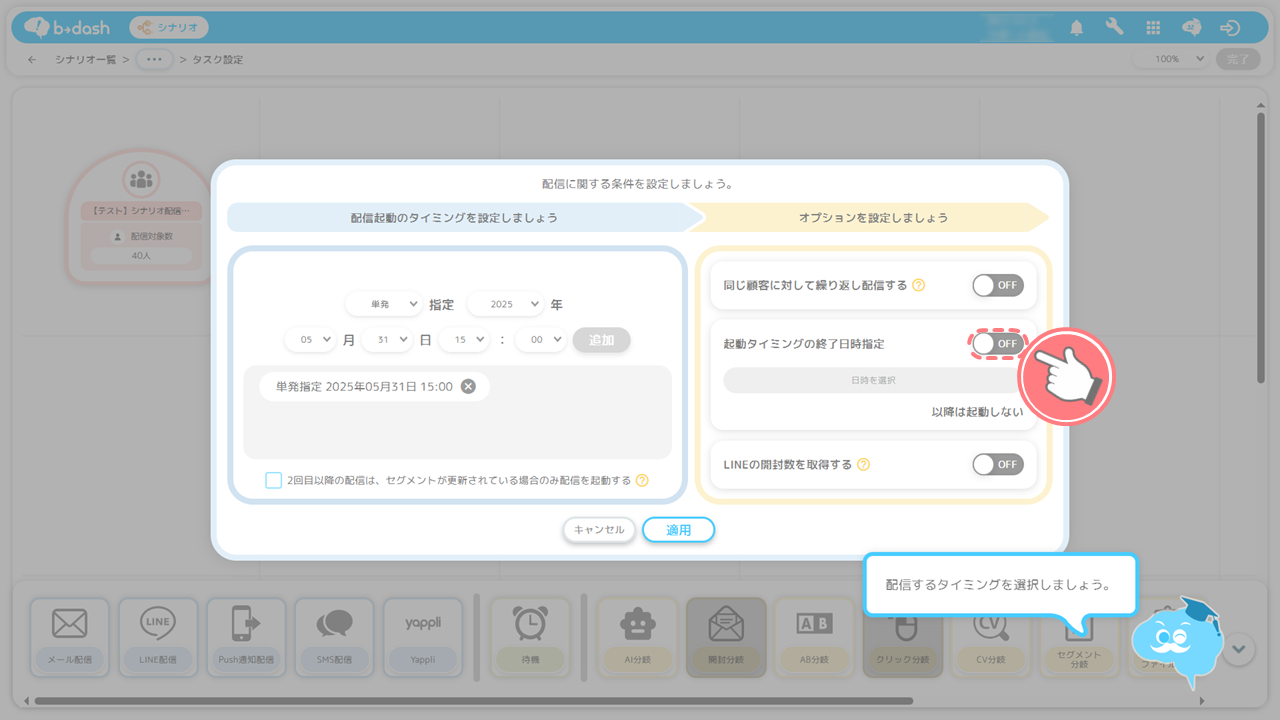1280x720 pixels.
Task: Show help for segment-update option
Action: coord(642,480)
